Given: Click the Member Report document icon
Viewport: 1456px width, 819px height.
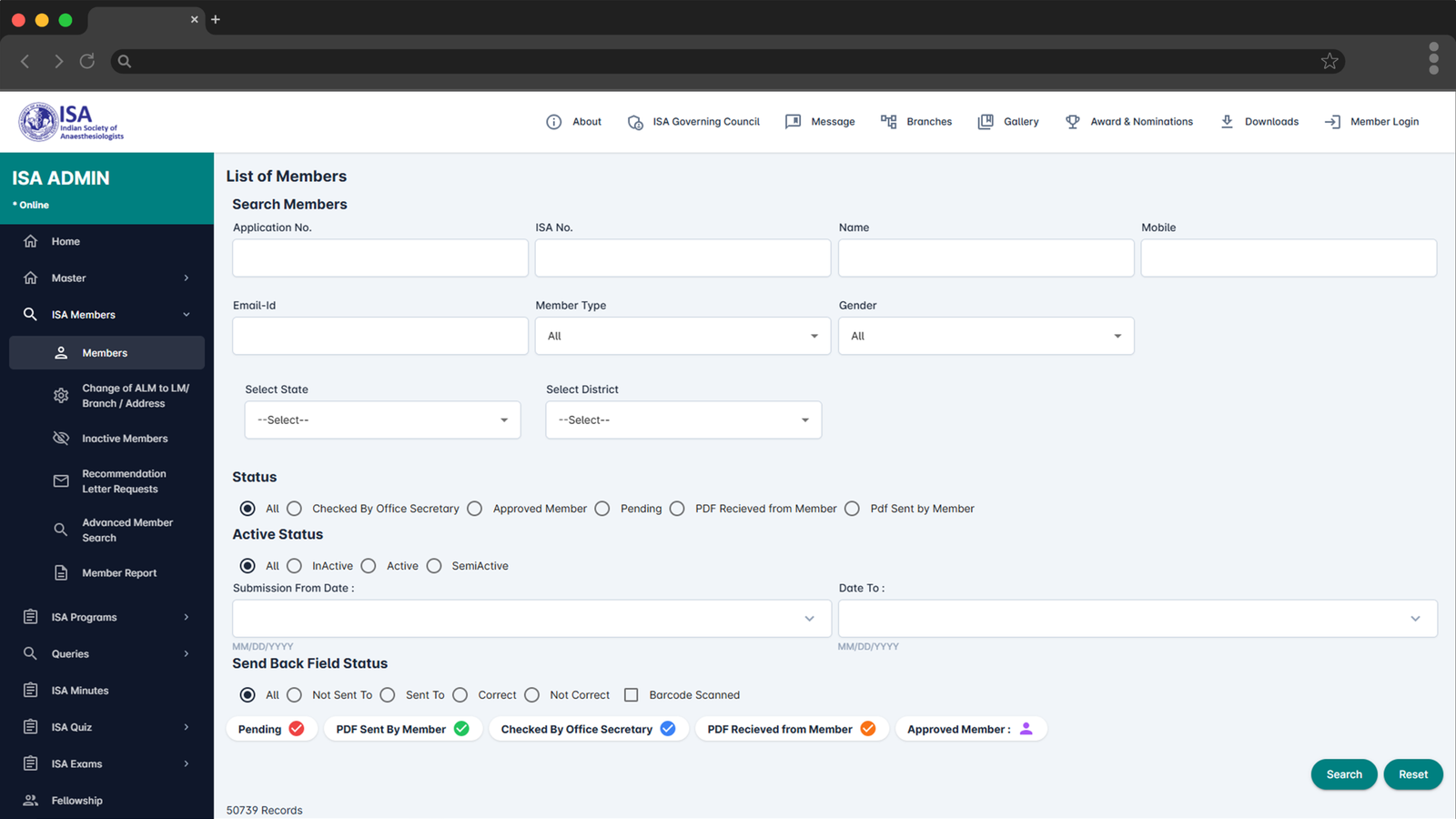Looking at the screenshot, I should point(61,573).
